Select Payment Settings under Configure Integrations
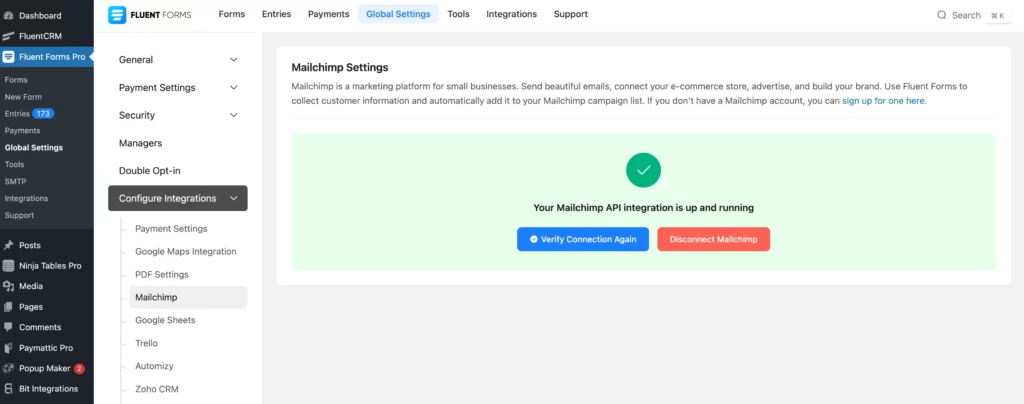Viewport: 1024px width, 404px height. pos(171,228)
